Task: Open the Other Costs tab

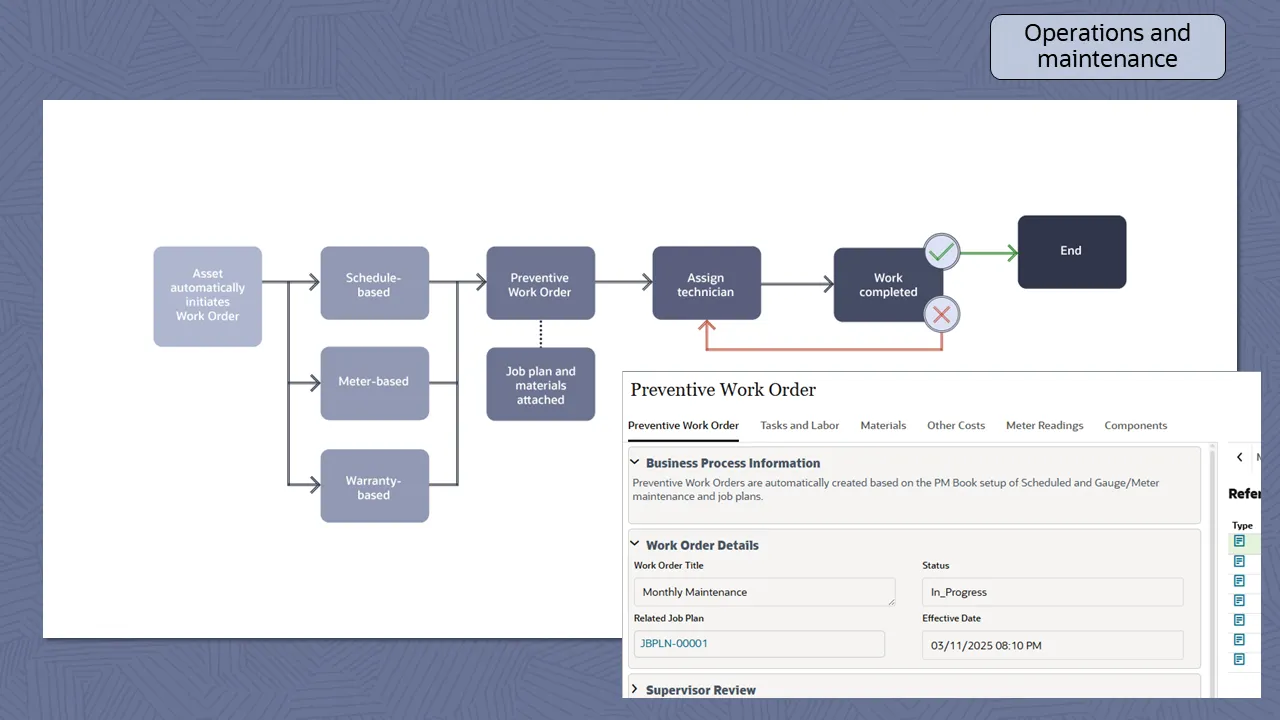Action: click(x=955, y=425)
